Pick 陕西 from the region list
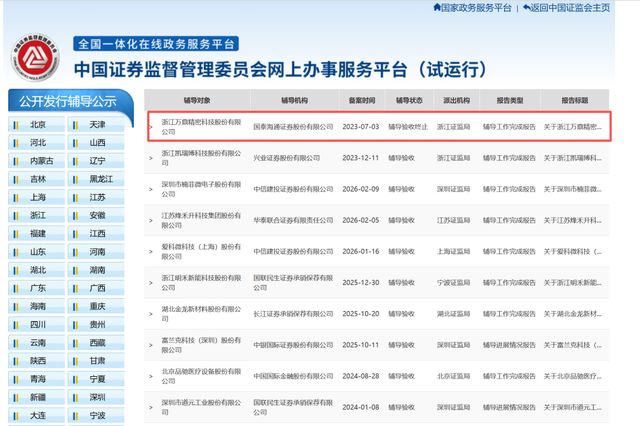The image size is (640, 426). click(x=36, y=361)
